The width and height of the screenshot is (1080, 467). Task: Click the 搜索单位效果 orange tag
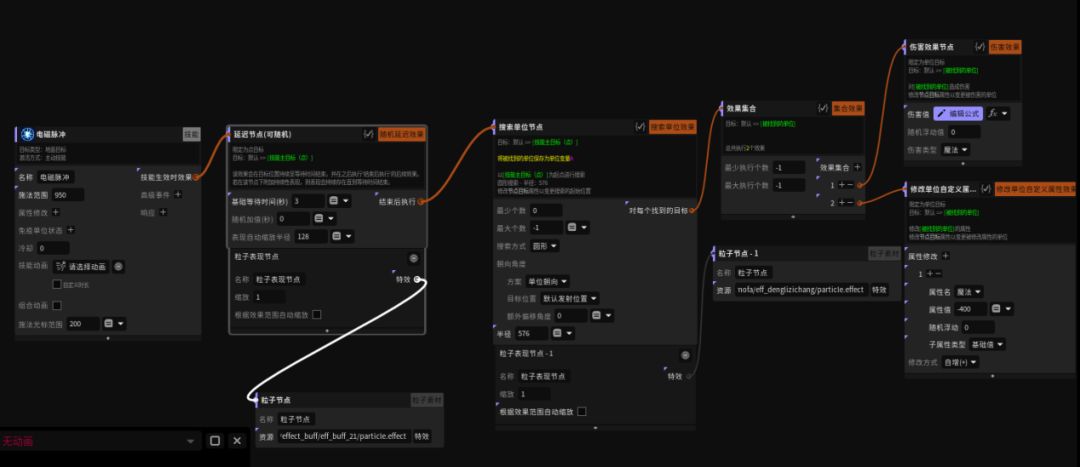point(673,127)
